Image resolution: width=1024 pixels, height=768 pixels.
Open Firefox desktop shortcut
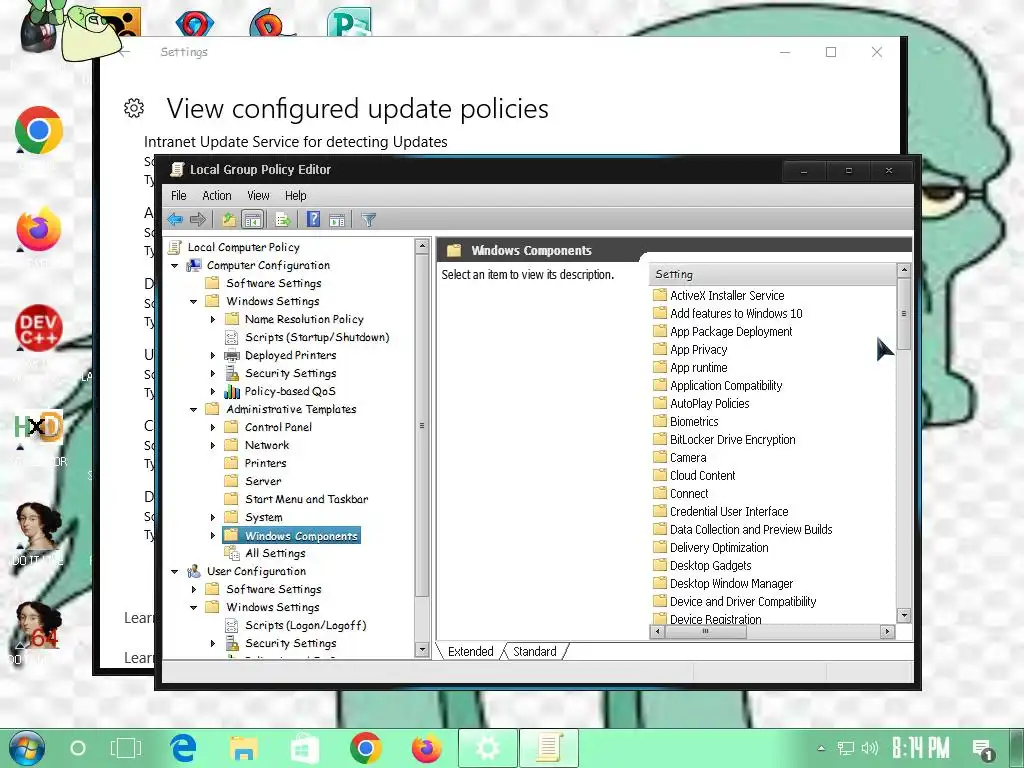point(39,229)
